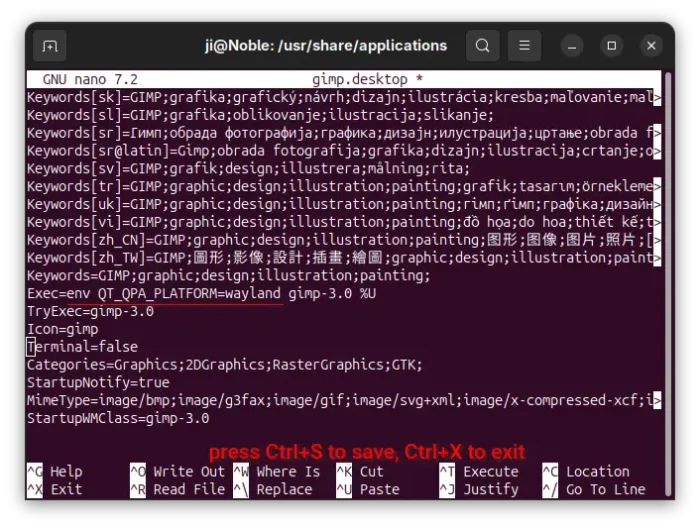The image size is (700, 528).
Task: Open the terminal hamburger menu
Action: pos(524,46)
